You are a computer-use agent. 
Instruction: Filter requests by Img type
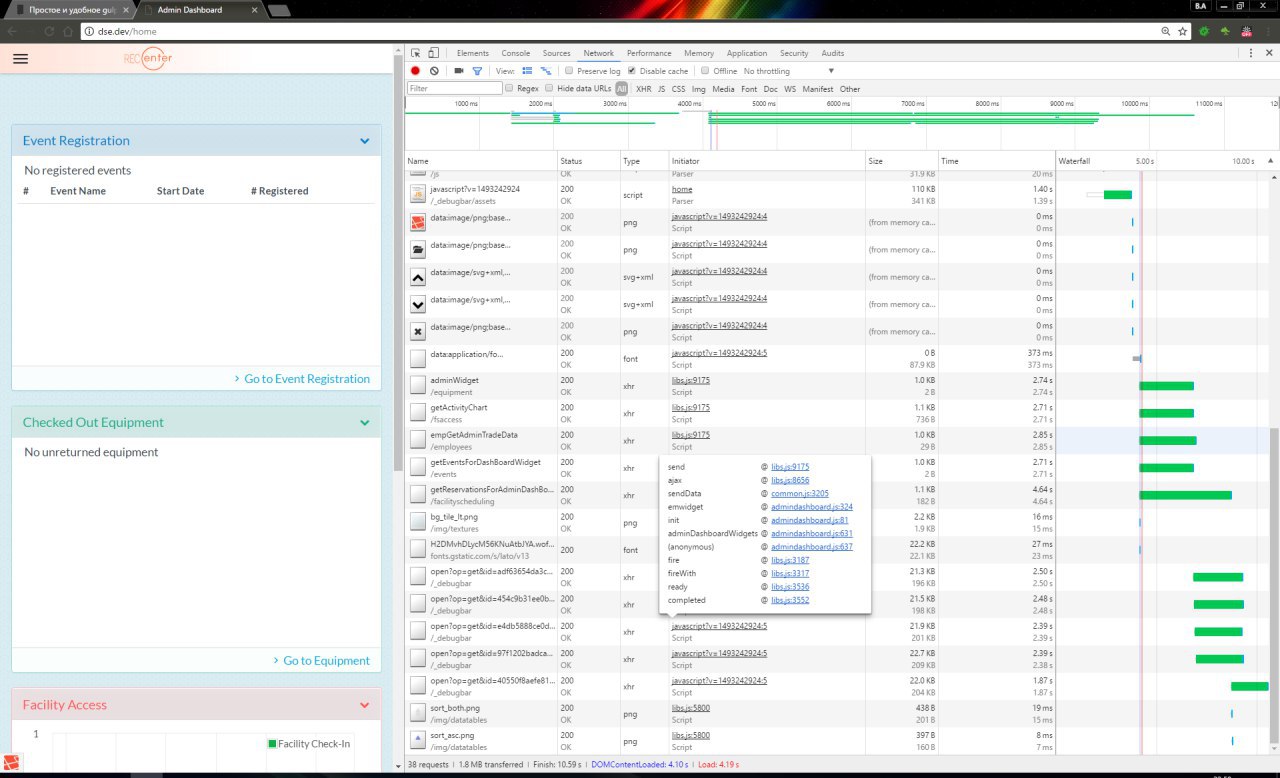click(x=699, y=89)
